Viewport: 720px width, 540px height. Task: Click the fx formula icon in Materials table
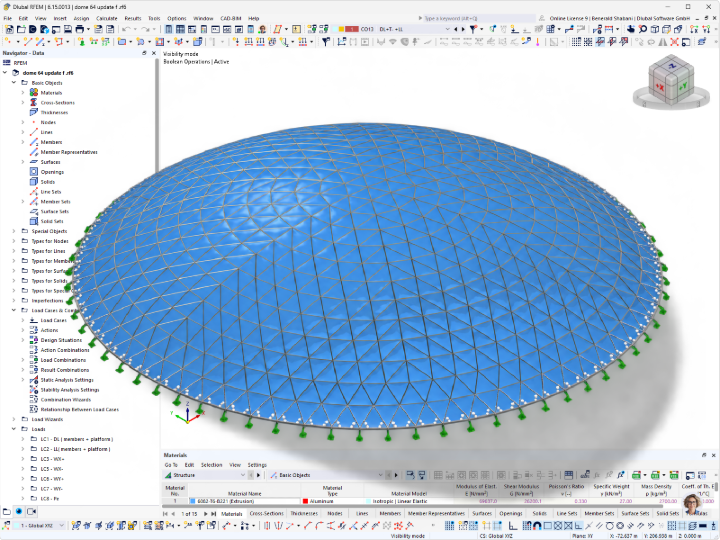point(621,475)
